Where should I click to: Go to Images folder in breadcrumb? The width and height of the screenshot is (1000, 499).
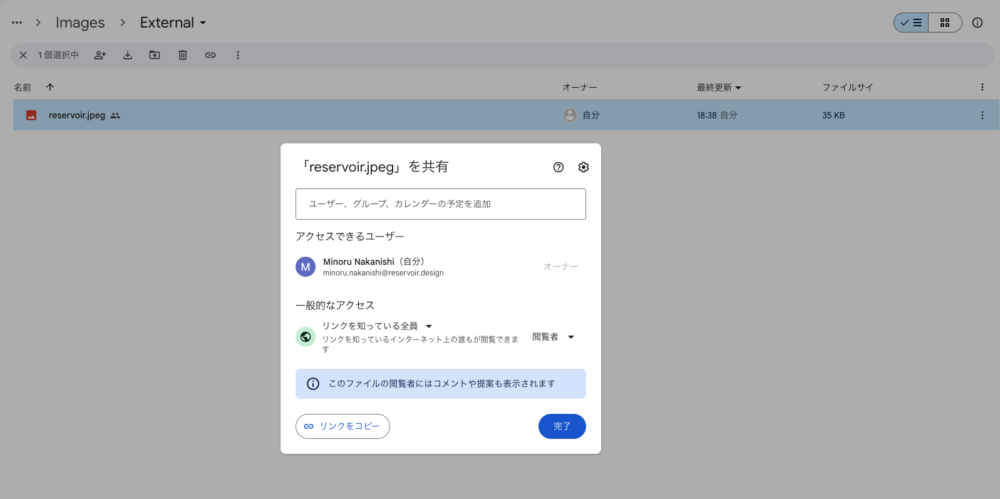tap(80, 22)
